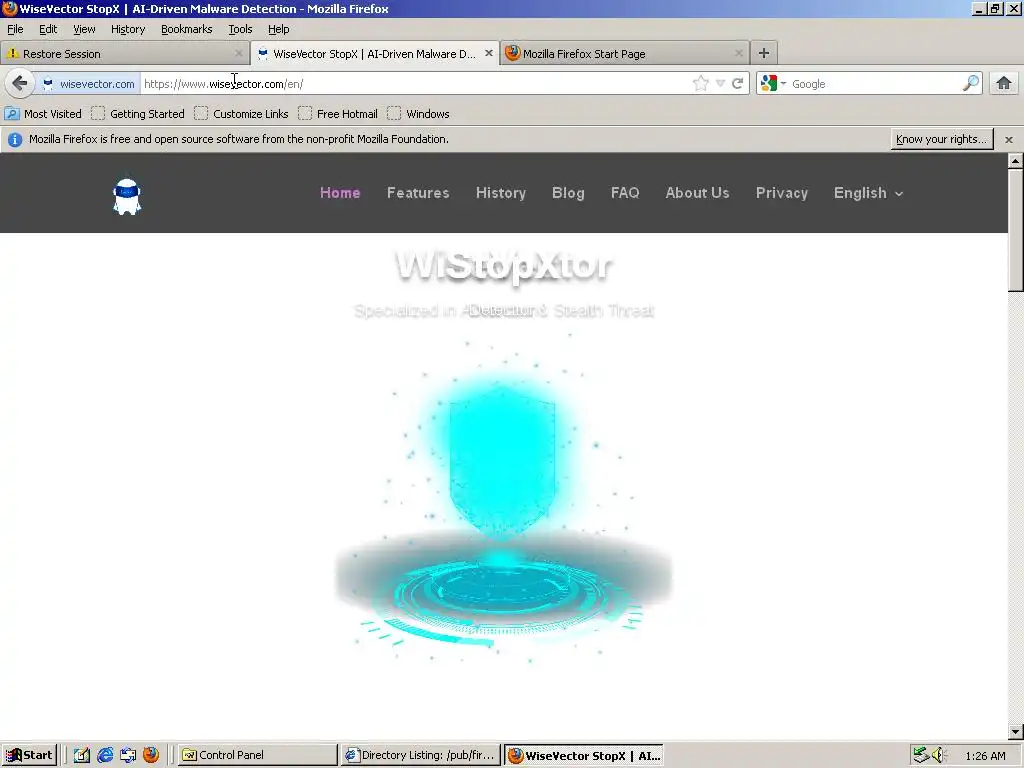Open the Blog page
Screen dimensions: 1024x768
pos(568,193)
